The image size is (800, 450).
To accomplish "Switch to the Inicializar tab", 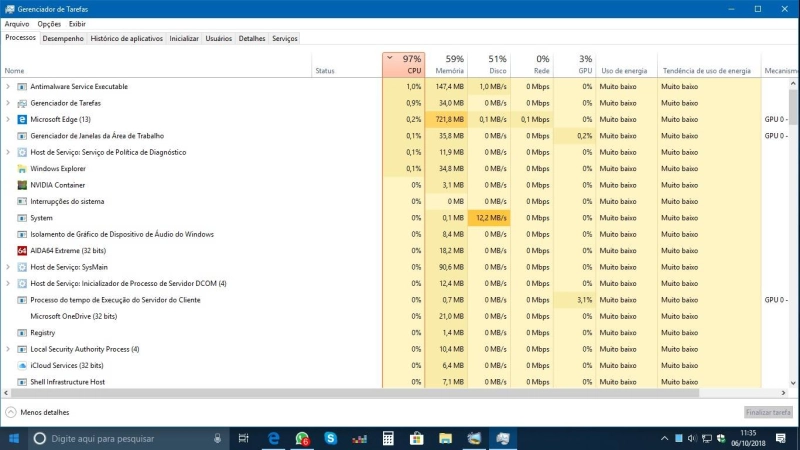I will [184, 38].
